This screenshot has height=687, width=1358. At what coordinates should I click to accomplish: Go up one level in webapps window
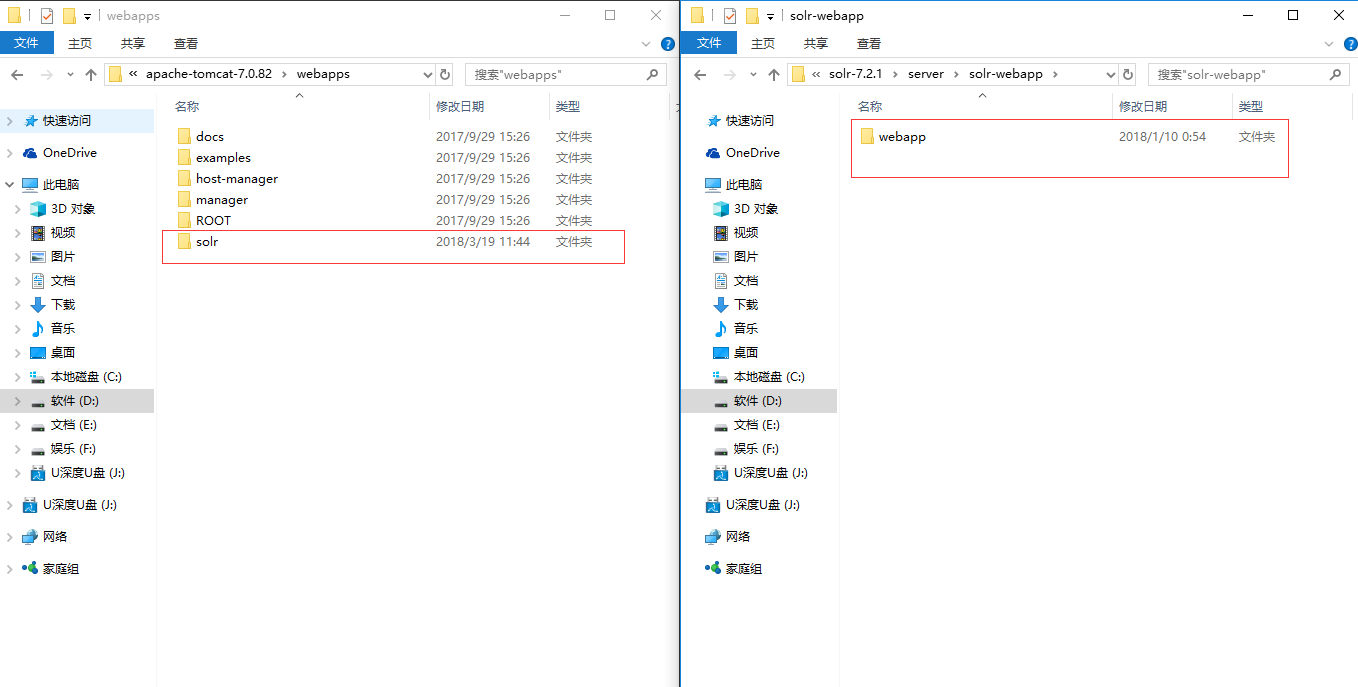(91, 75)
